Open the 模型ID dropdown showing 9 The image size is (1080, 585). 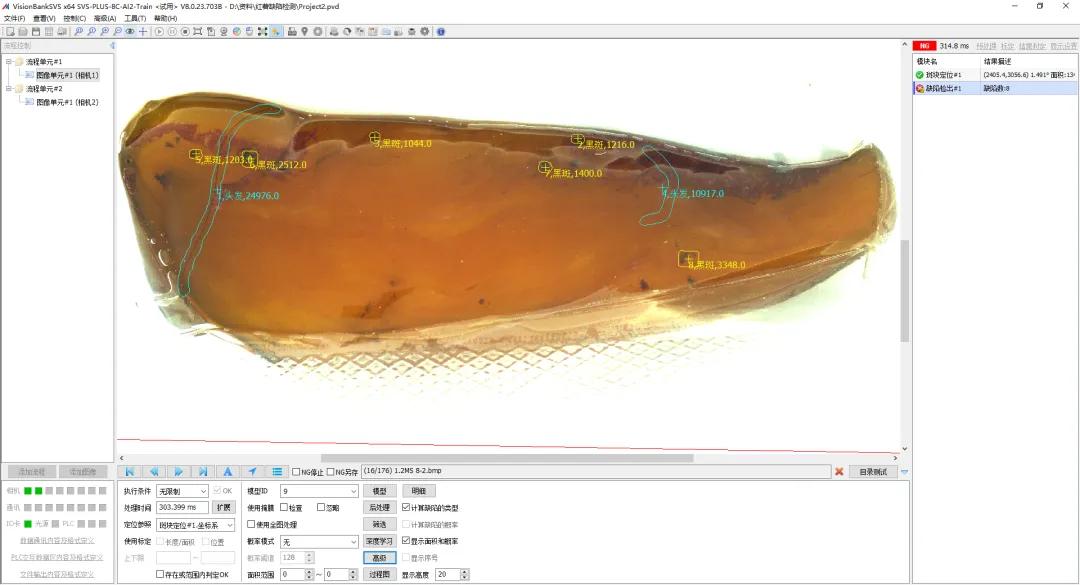[x=320, y=491]
